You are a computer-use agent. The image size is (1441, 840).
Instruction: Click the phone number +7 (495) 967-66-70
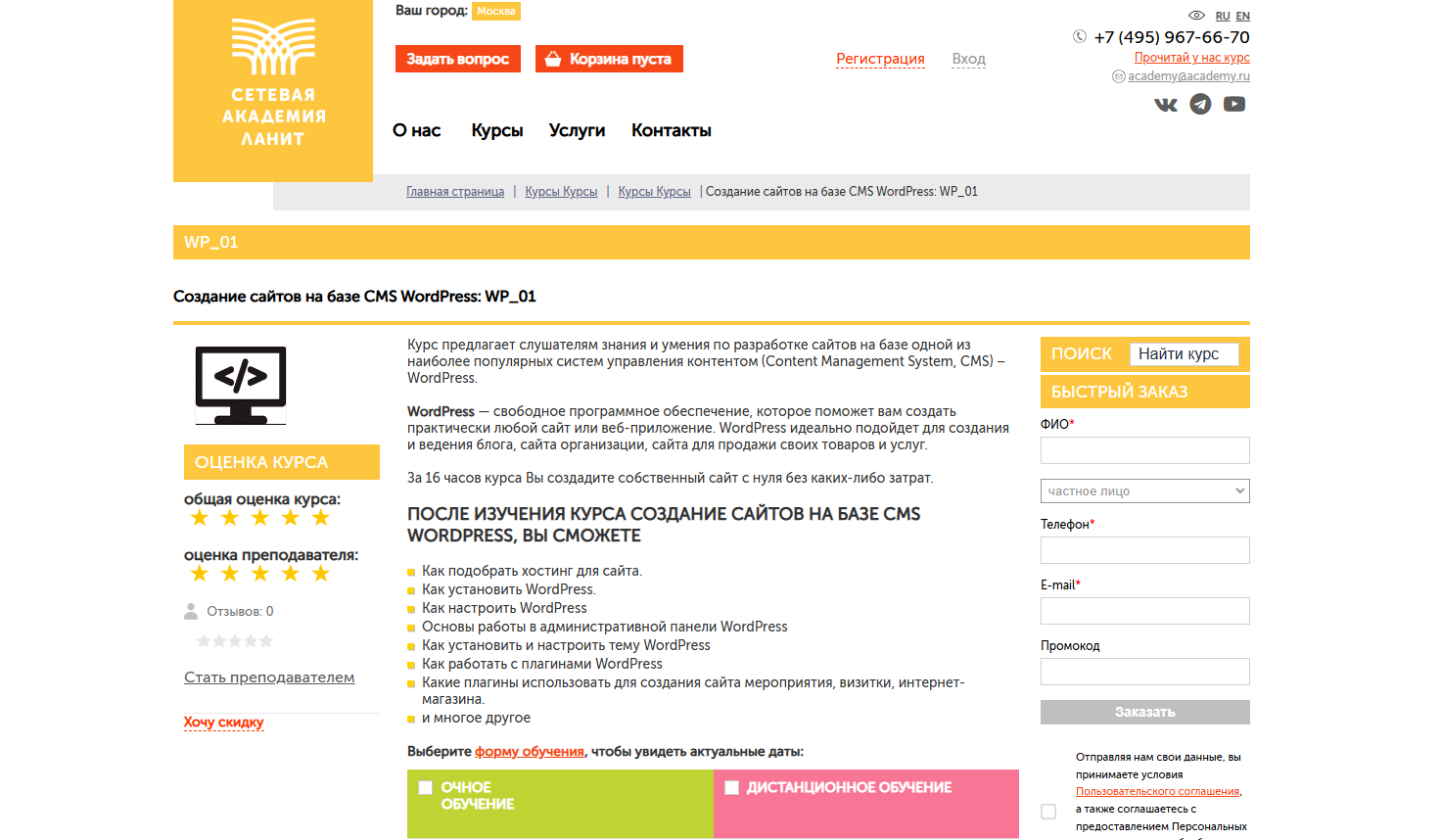(1172, 37)
